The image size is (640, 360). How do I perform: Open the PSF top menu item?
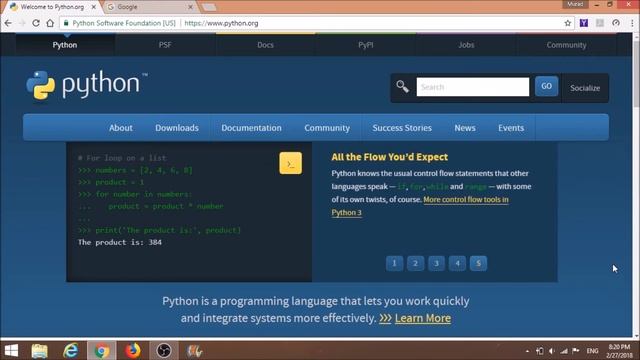point(165,45)
